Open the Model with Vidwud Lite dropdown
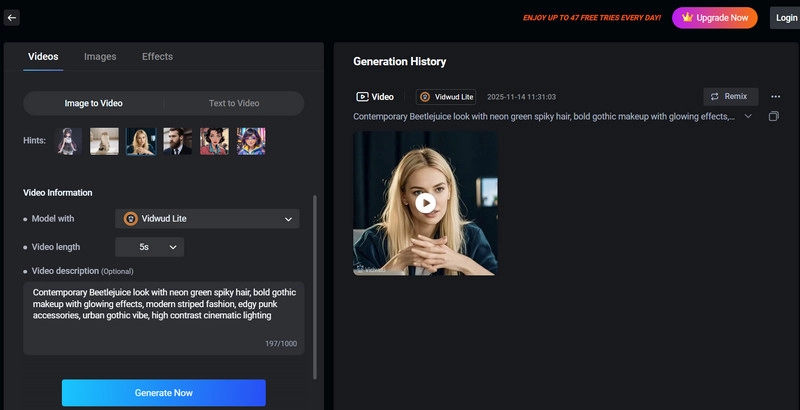Viewport: 800px width, 410px height. click(207, 218)
